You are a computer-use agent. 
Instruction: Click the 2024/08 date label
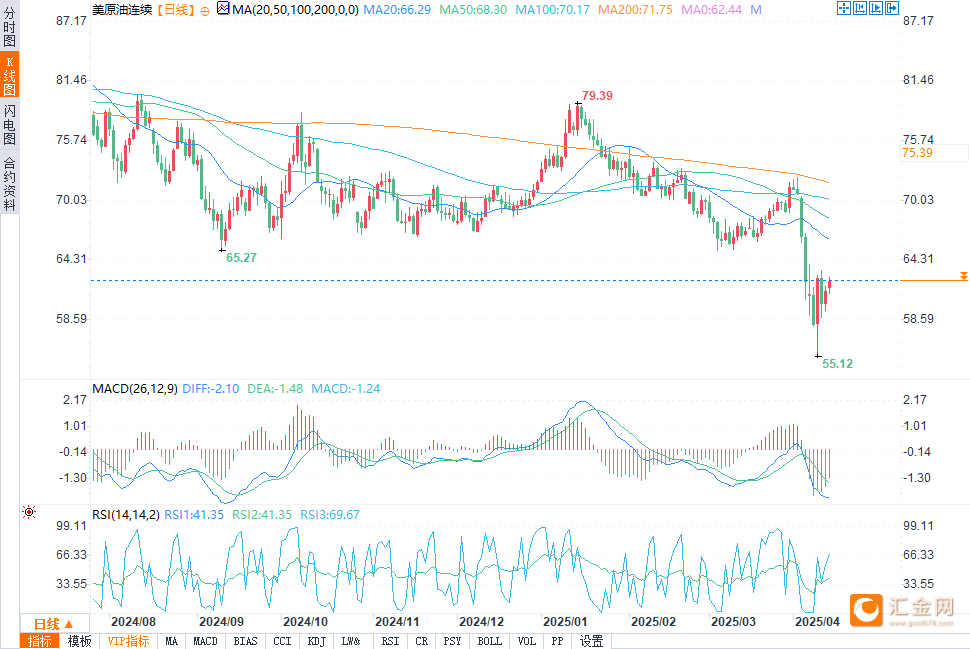tap(134, 621)
